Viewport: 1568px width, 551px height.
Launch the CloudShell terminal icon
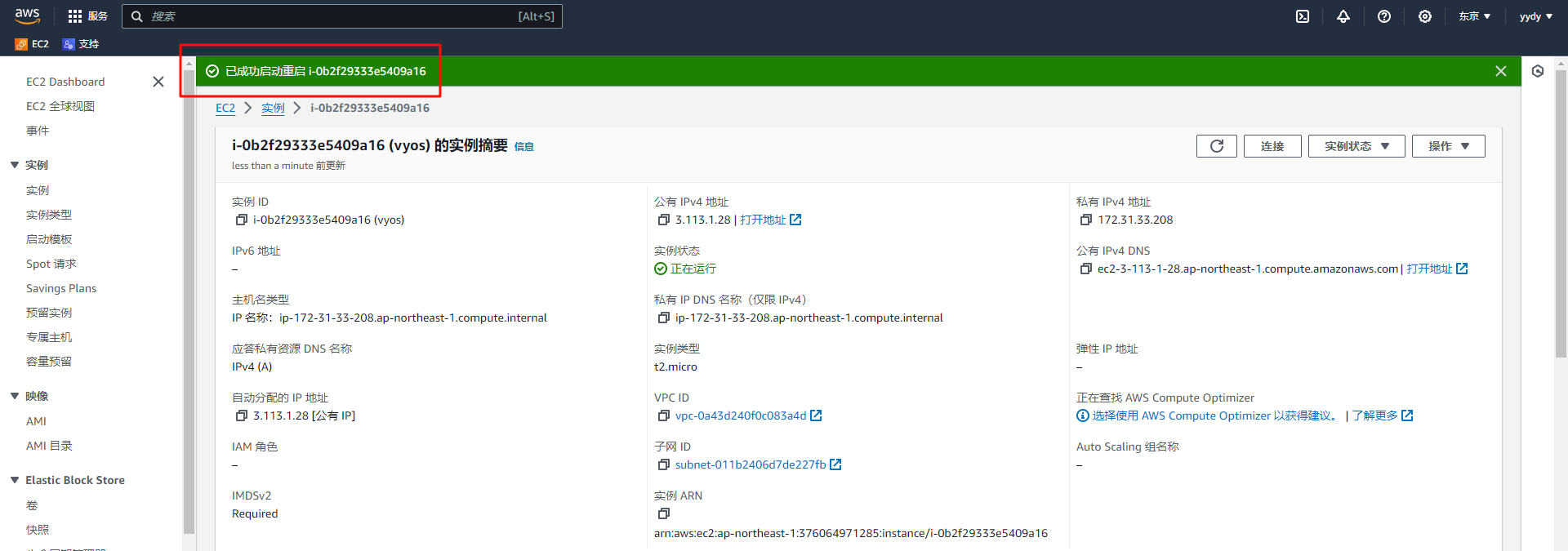(x=1303, y=16)
